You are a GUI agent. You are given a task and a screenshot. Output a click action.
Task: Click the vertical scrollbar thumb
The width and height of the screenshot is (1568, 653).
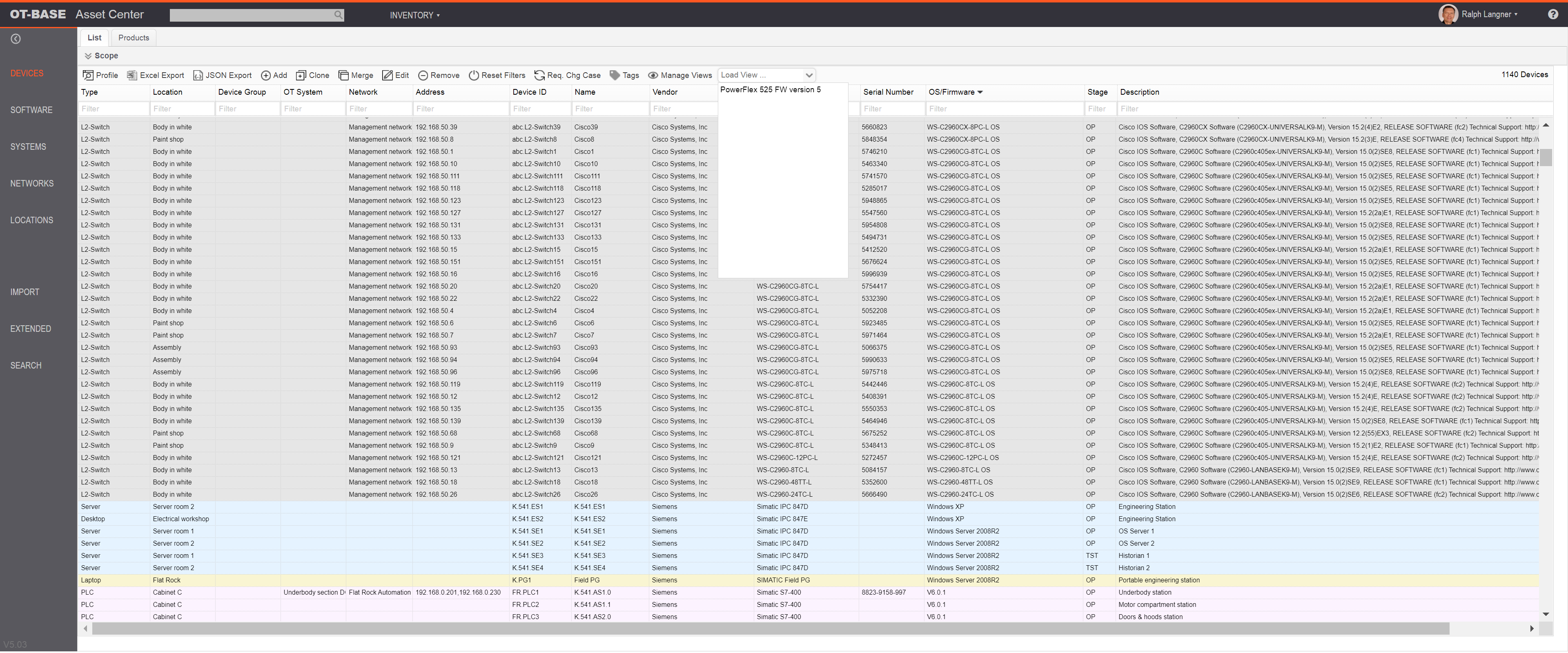pos(1546,157)
